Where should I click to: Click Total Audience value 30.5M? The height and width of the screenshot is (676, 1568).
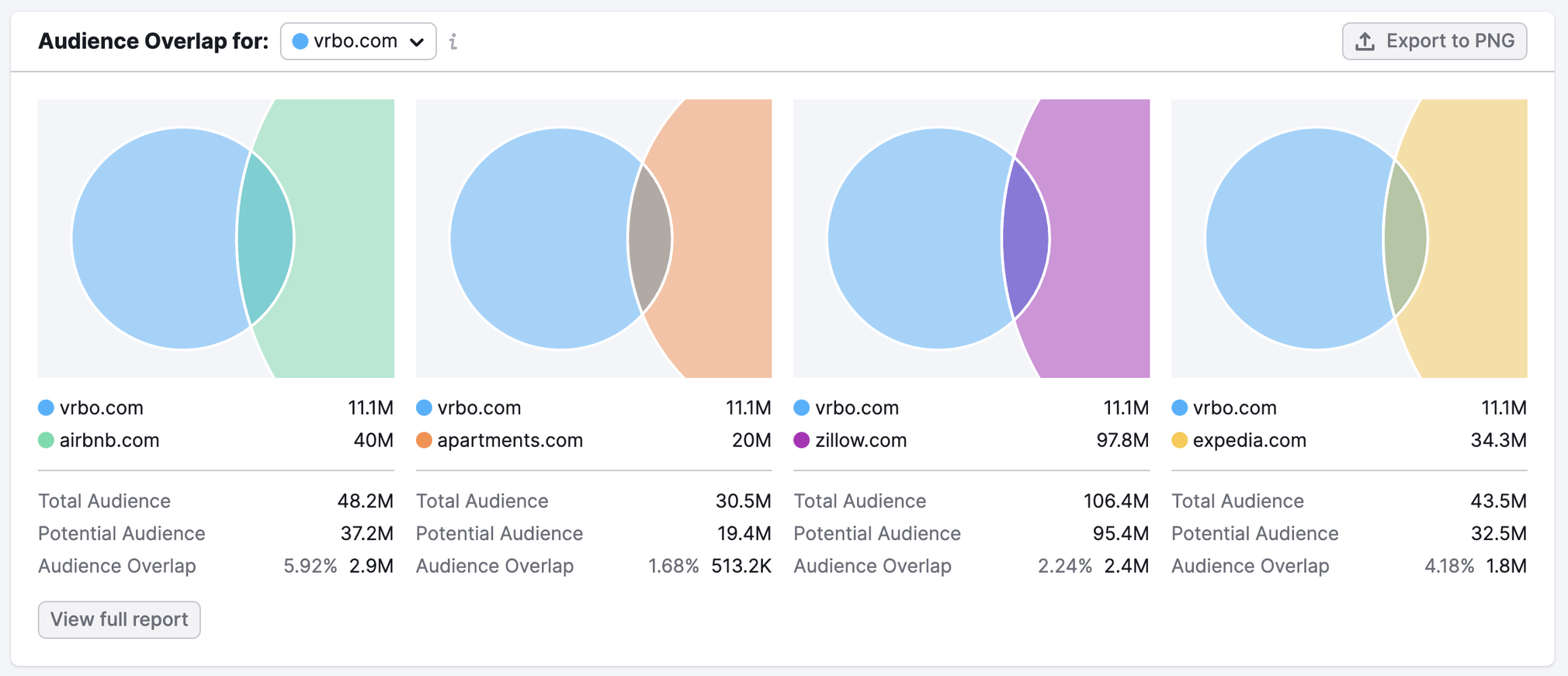[744, 501]
